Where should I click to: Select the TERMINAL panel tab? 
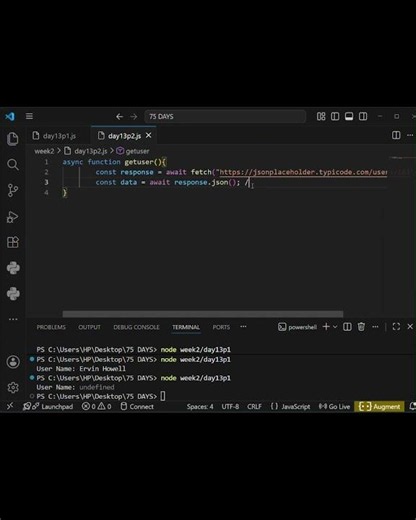[x=186, y=327]
